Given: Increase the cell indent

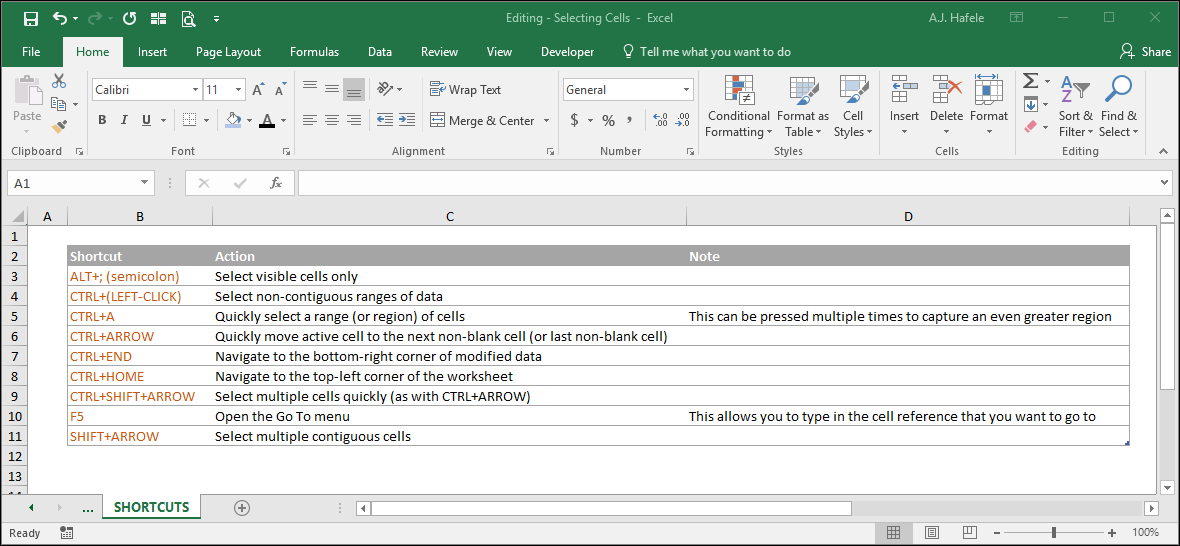Looking at the screenshot, I should point(406,120).
